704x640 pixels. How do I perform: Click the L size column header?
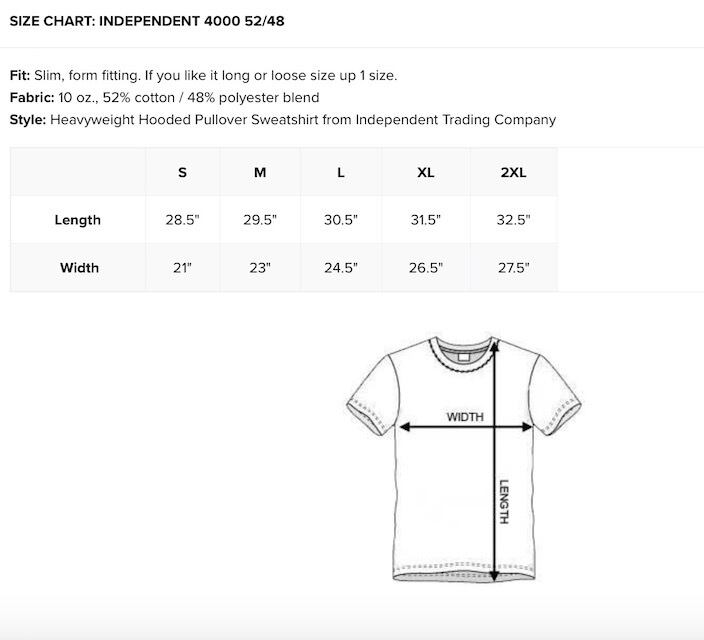click(341, 172)
